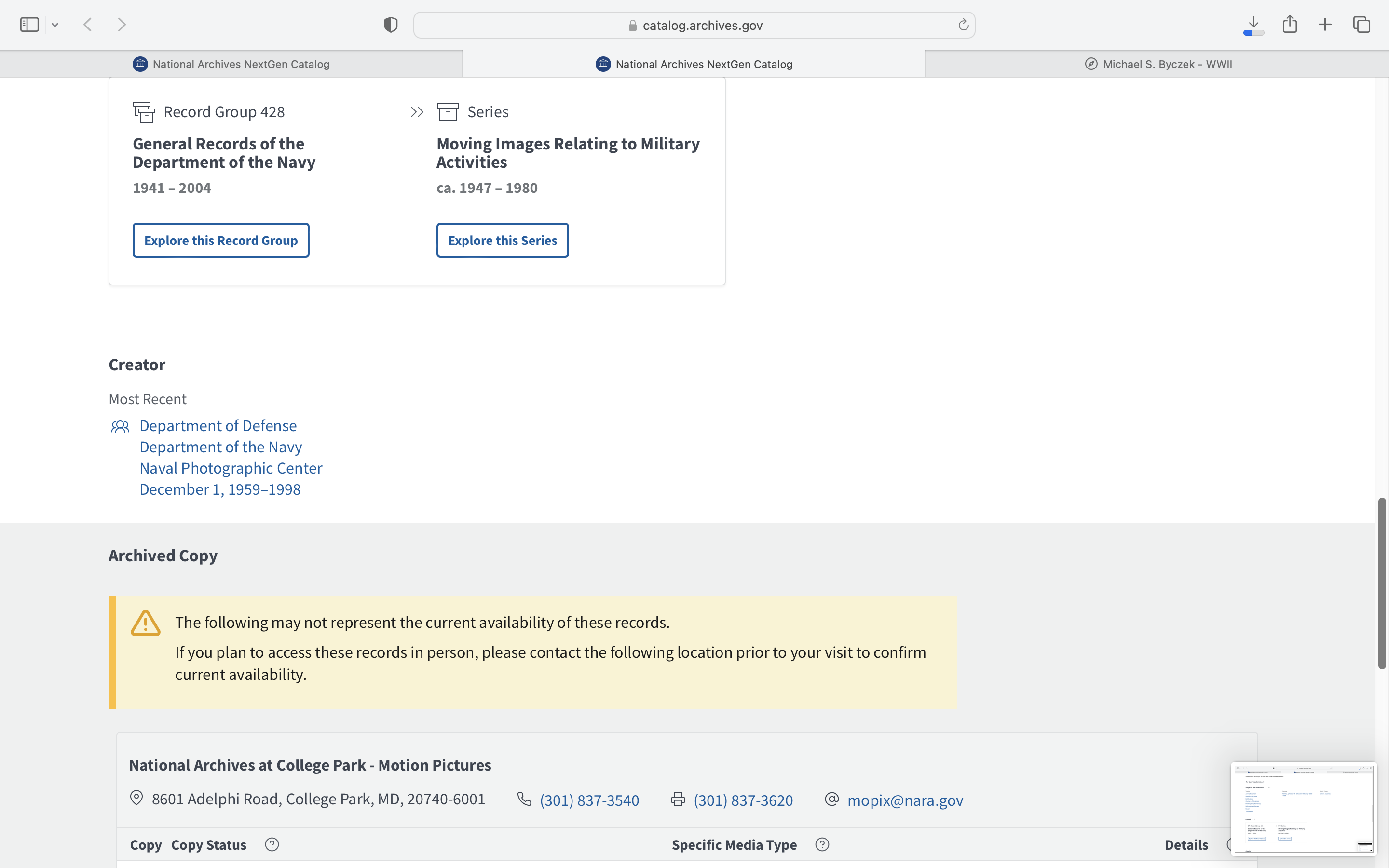1389x868 pixels.
Task: Show the Safari downloads list
Action: [1253, 25]
